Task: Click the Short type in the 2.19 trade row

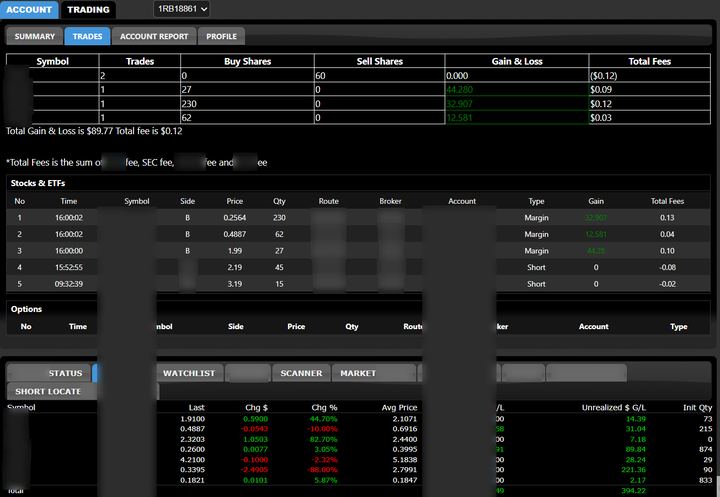Action: point(536,267)
